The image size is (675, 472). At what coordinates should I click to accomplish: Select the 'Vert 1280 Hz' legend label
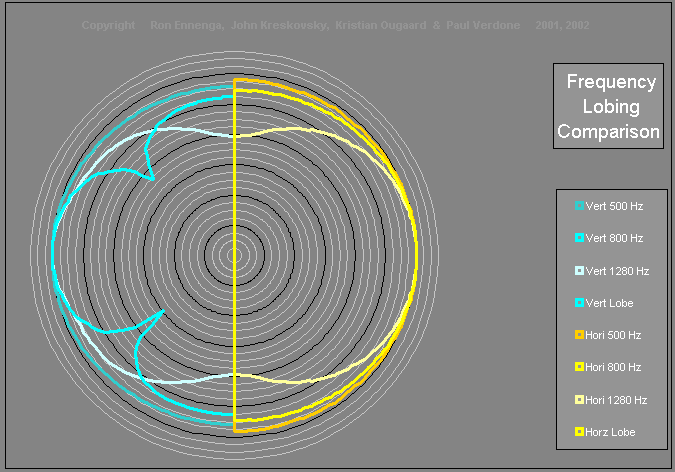click(x=617, y=271)
